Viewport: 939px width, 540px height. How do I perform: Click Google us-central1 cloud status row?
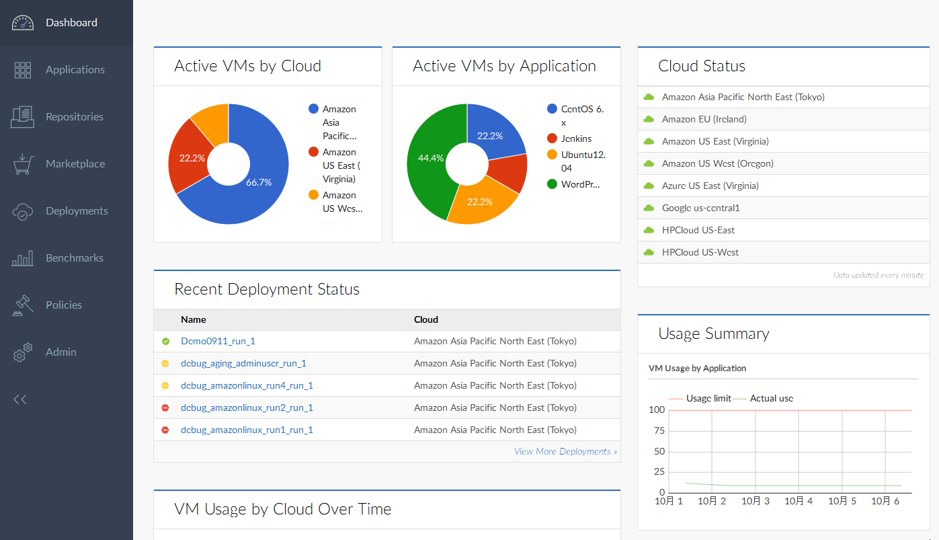tap(700, 208)
